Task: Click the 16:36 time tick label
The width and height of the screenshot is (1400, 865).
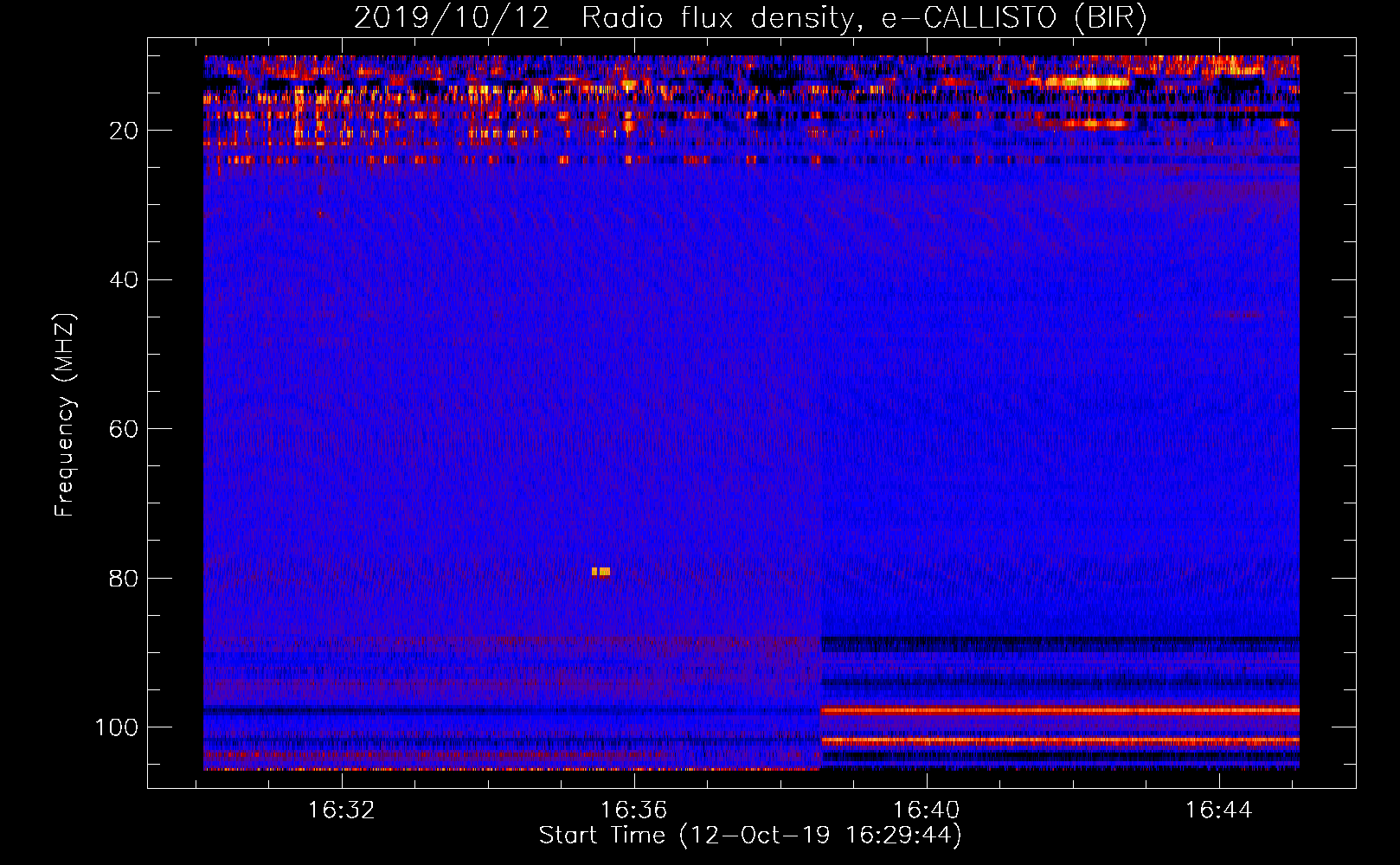Action: [x=634, y=810]
